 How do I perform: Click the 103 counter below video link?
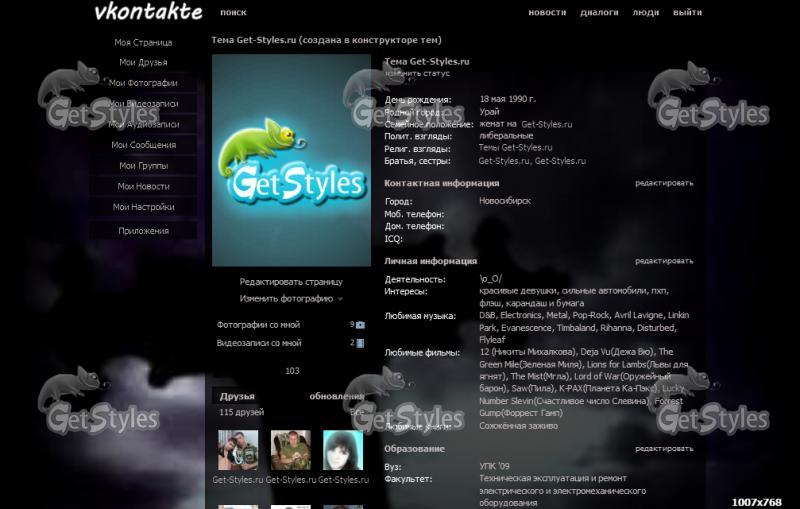(292, 371)
